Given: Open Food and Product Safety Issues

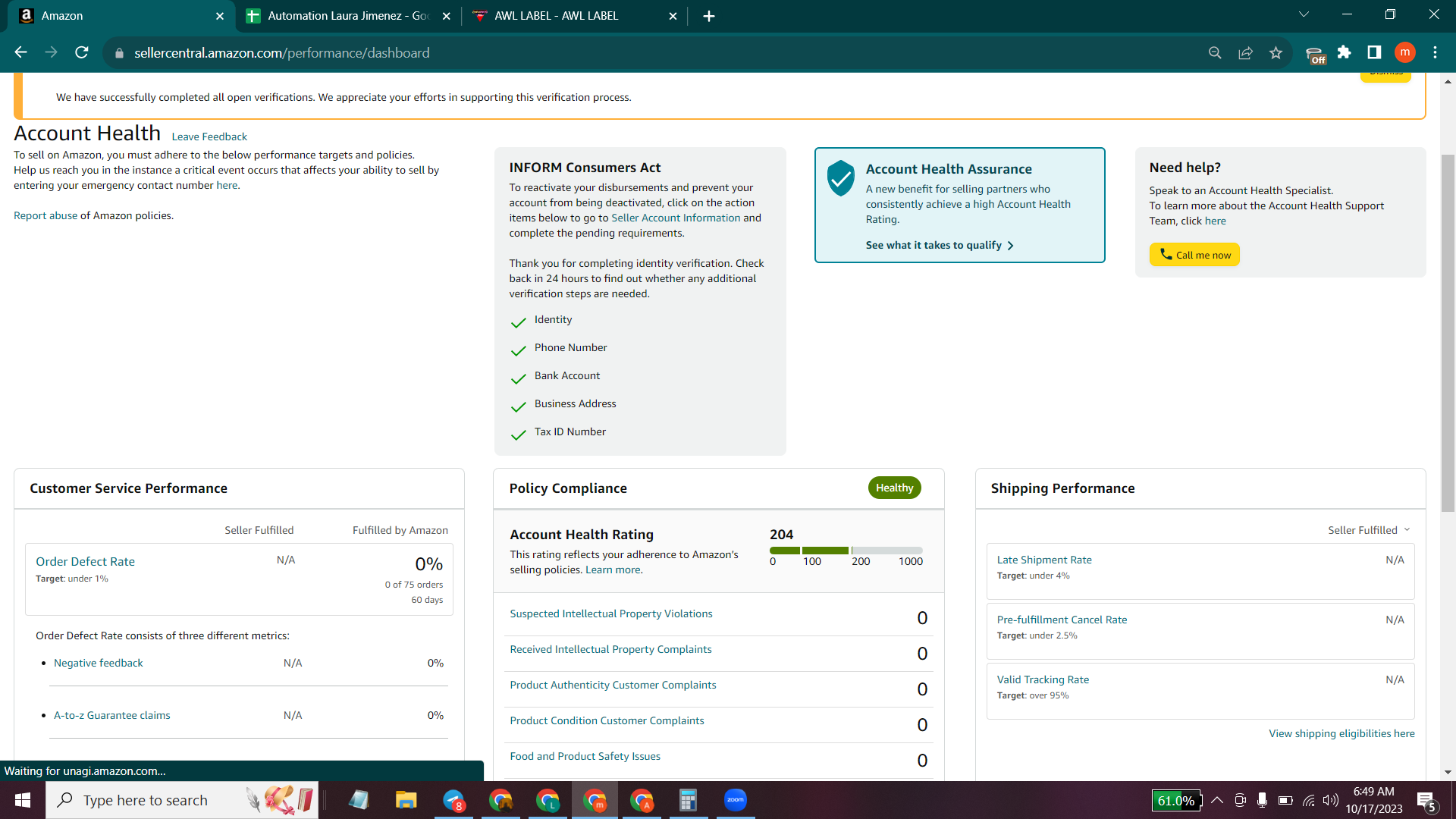Looking at the screenshot, I should tap(585, 756).
